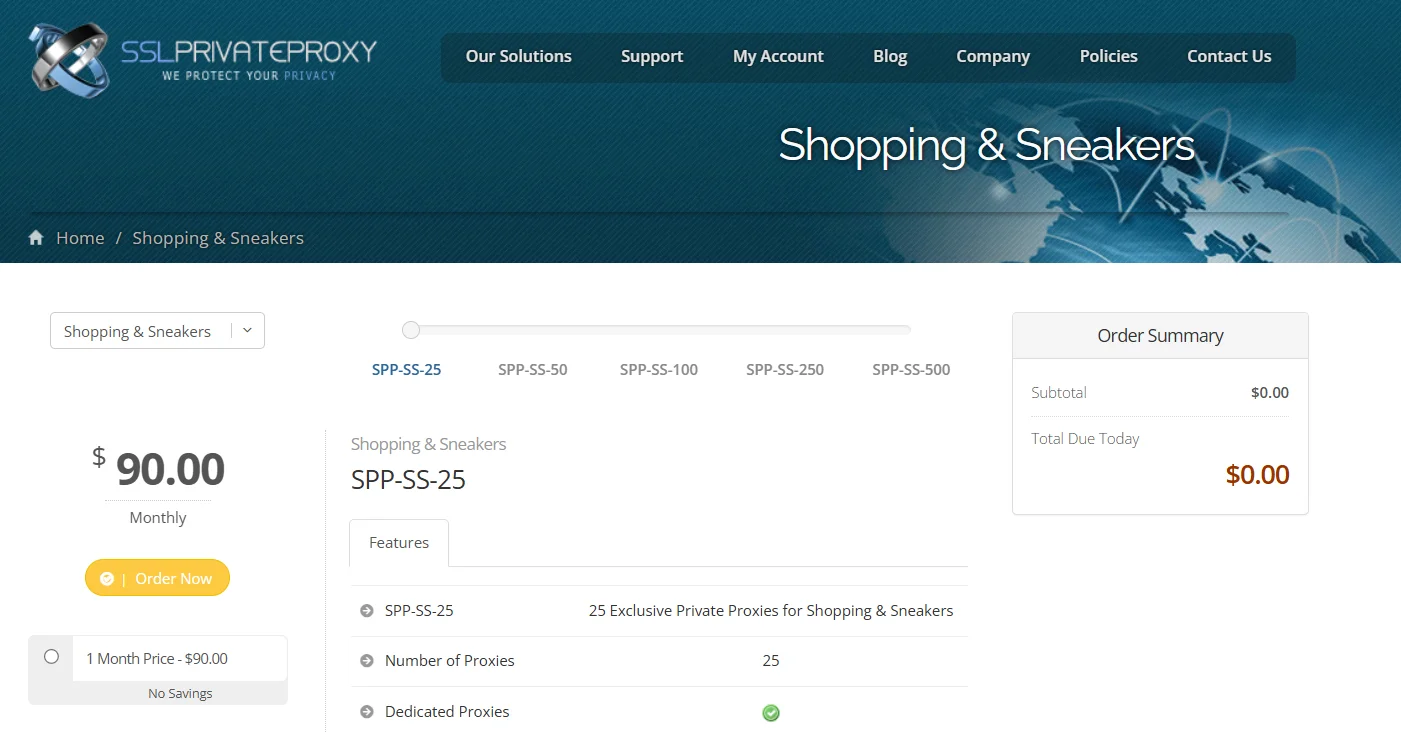
Task: Click the Monthly label under price
Action: pyautogui.click(x=158, y=518)
